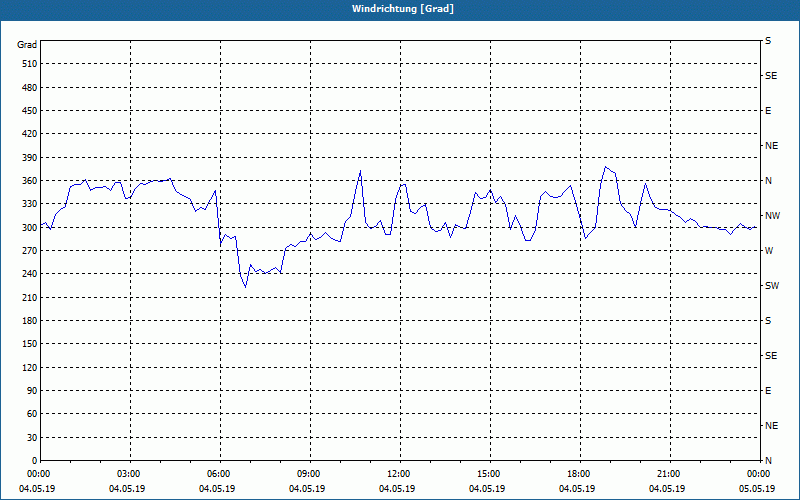Select the 90 y-axis value
This screenshot has width=800, height=500.
click(x=32, y=390)
